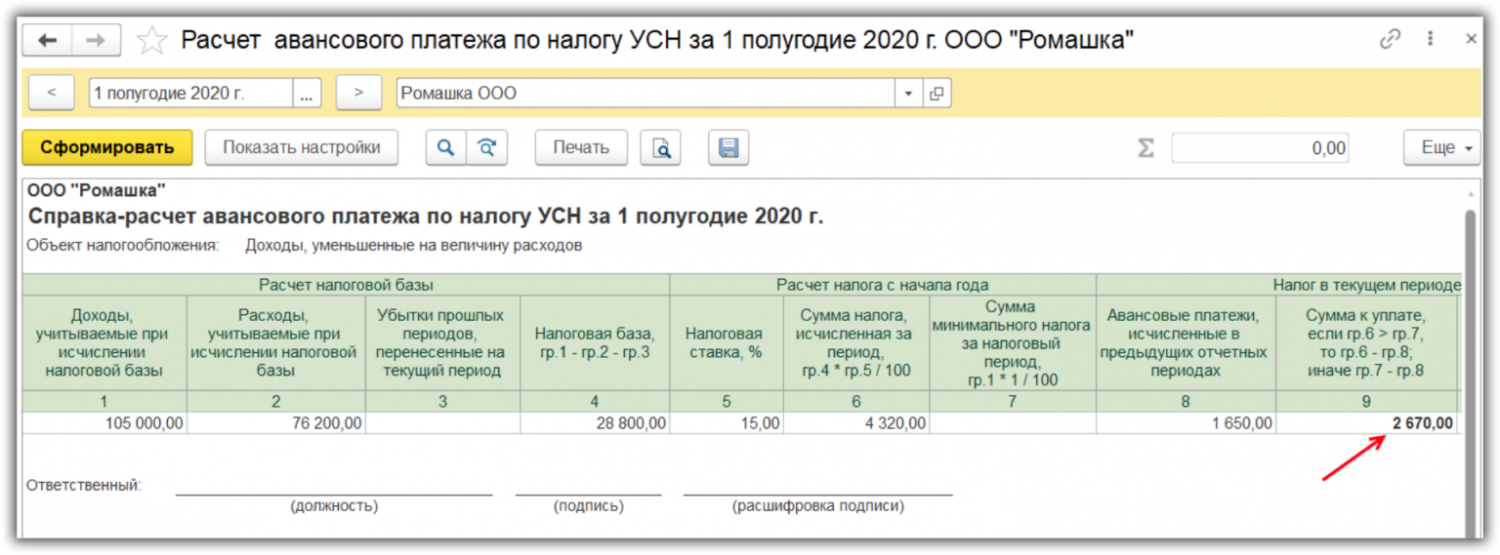Select cell with income 105 000,00
The image size is (1500, 555).
click(104, 423)
